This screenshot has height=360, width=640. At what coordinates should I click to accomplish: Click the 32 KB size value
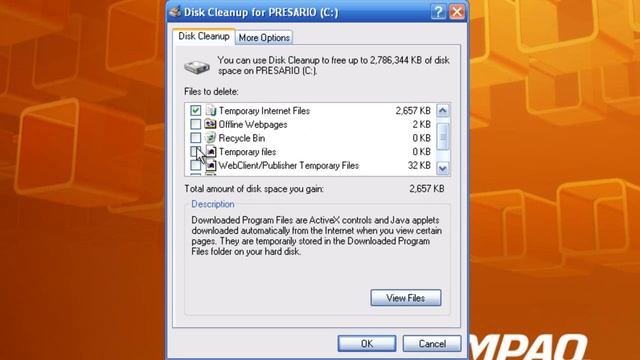pyautogui.click(x=419, y=165)
